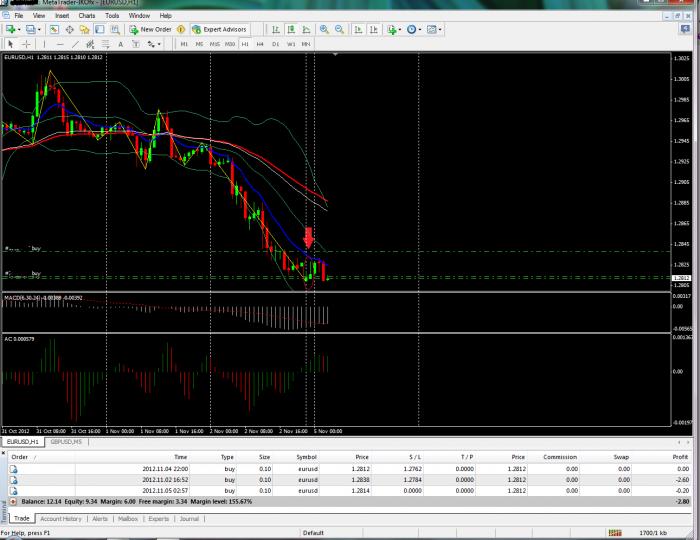This screenshot has height=540, width=700.
Task: Open MetaEditor with the yellow icon
Action: 181,29
